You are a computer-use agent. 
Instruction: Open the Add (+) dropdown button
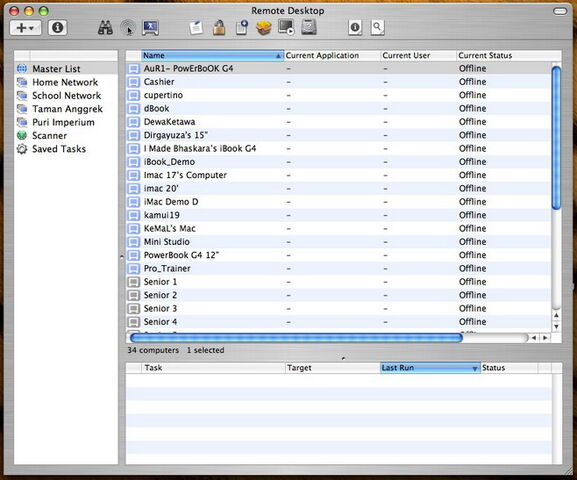point(25,28)
